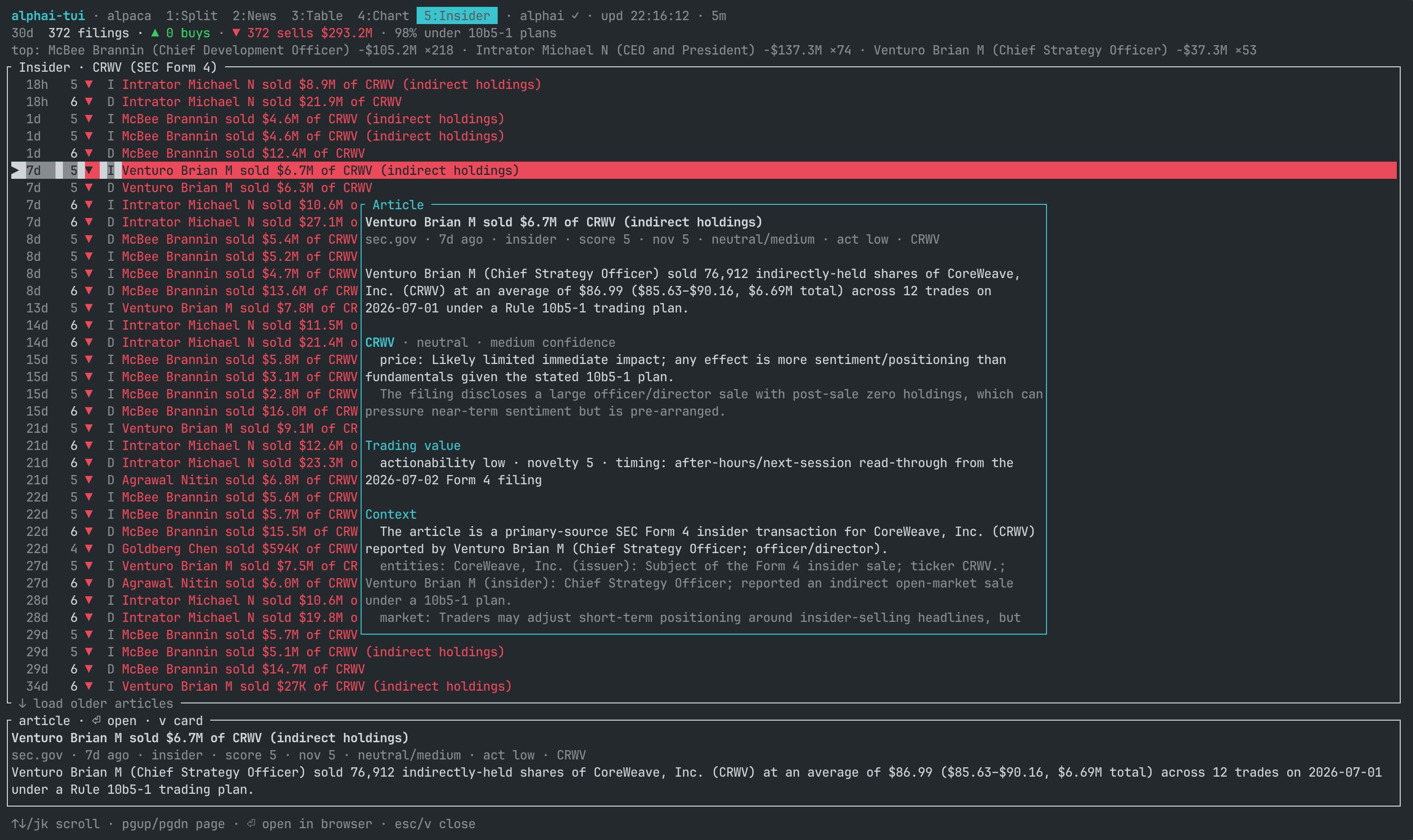
Task: Click 'upd 22:16:12' update timestamp
Action: (x=645, y=16)
